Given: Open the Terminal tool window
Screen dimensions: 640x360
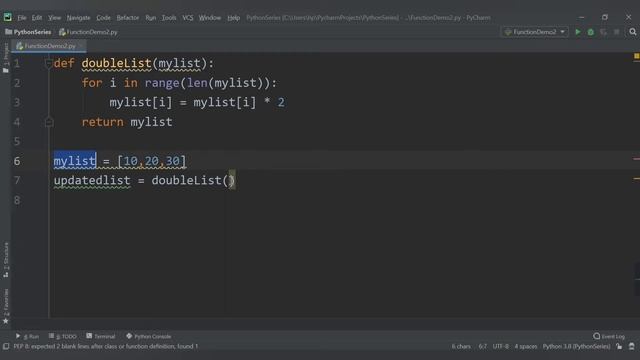Looking at the screenshot, I should (101, 336).
